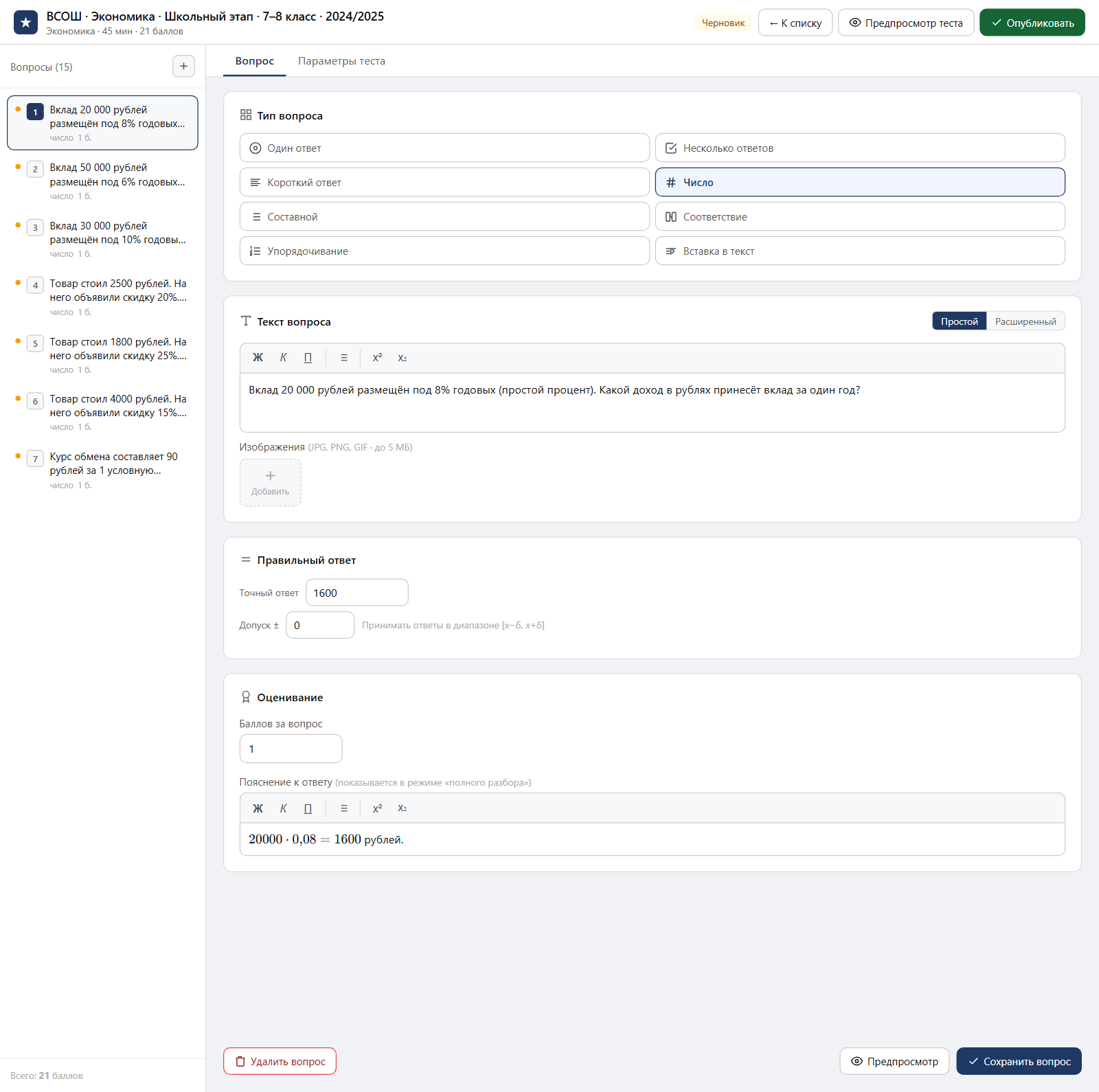Switch editor mode to 'Расширенный'
Image resolution: width=1099 pixels, height=1092 pixels.
pos(1026,321)
